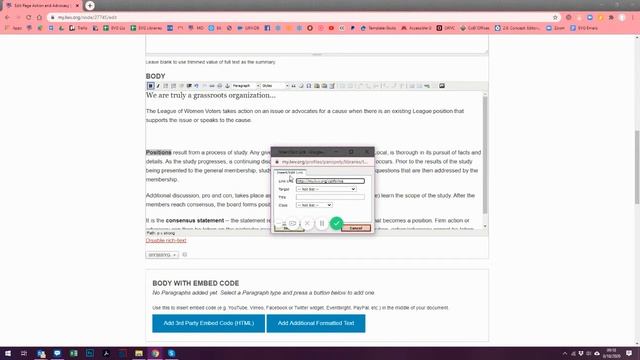Click the Title input field in link dialog
Image resolution: width=640 pixels, height=360 pixels.
pyautogui.click(x=330, y=197)
